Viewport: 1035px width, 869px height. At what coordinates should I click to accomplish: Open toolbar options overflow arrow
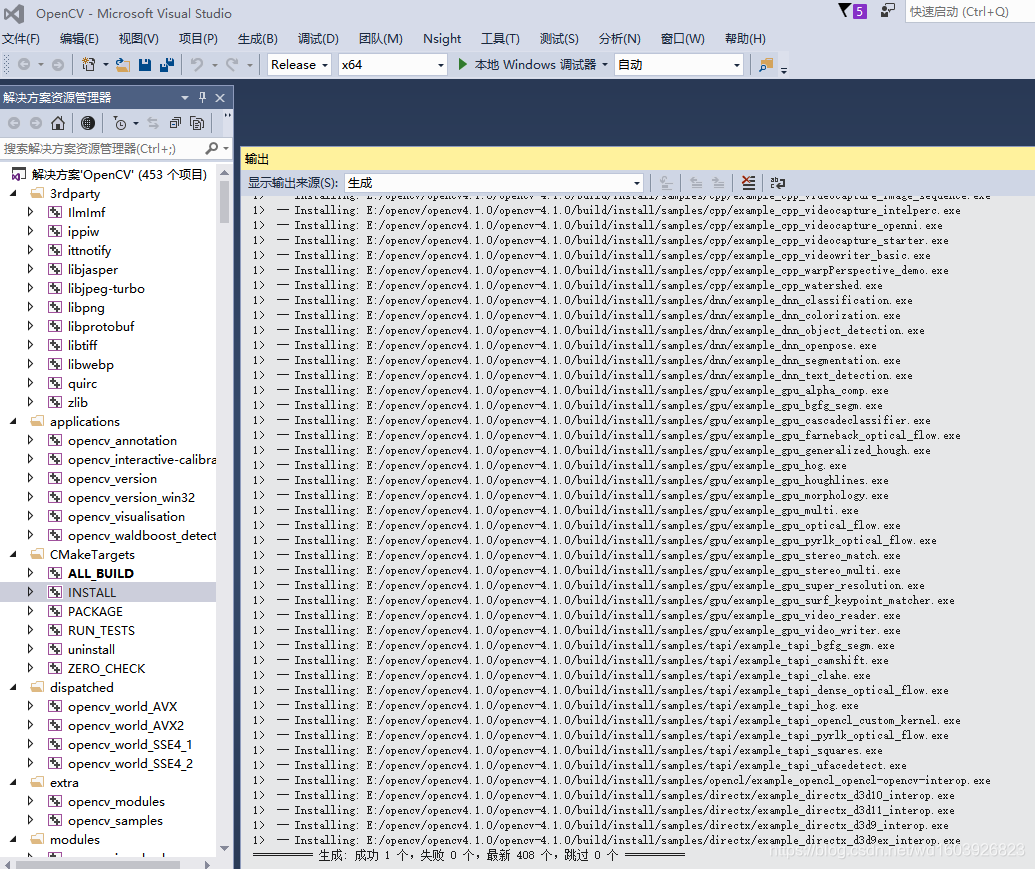[x=784, y=69]
